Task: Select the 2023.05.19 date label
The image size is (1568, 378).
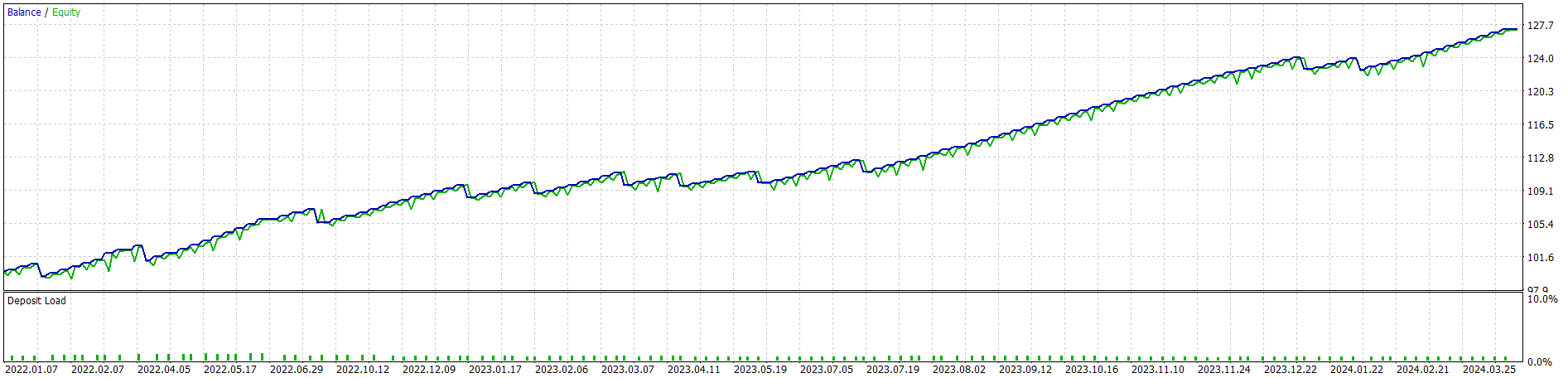Action: click(x=760, y=370)
